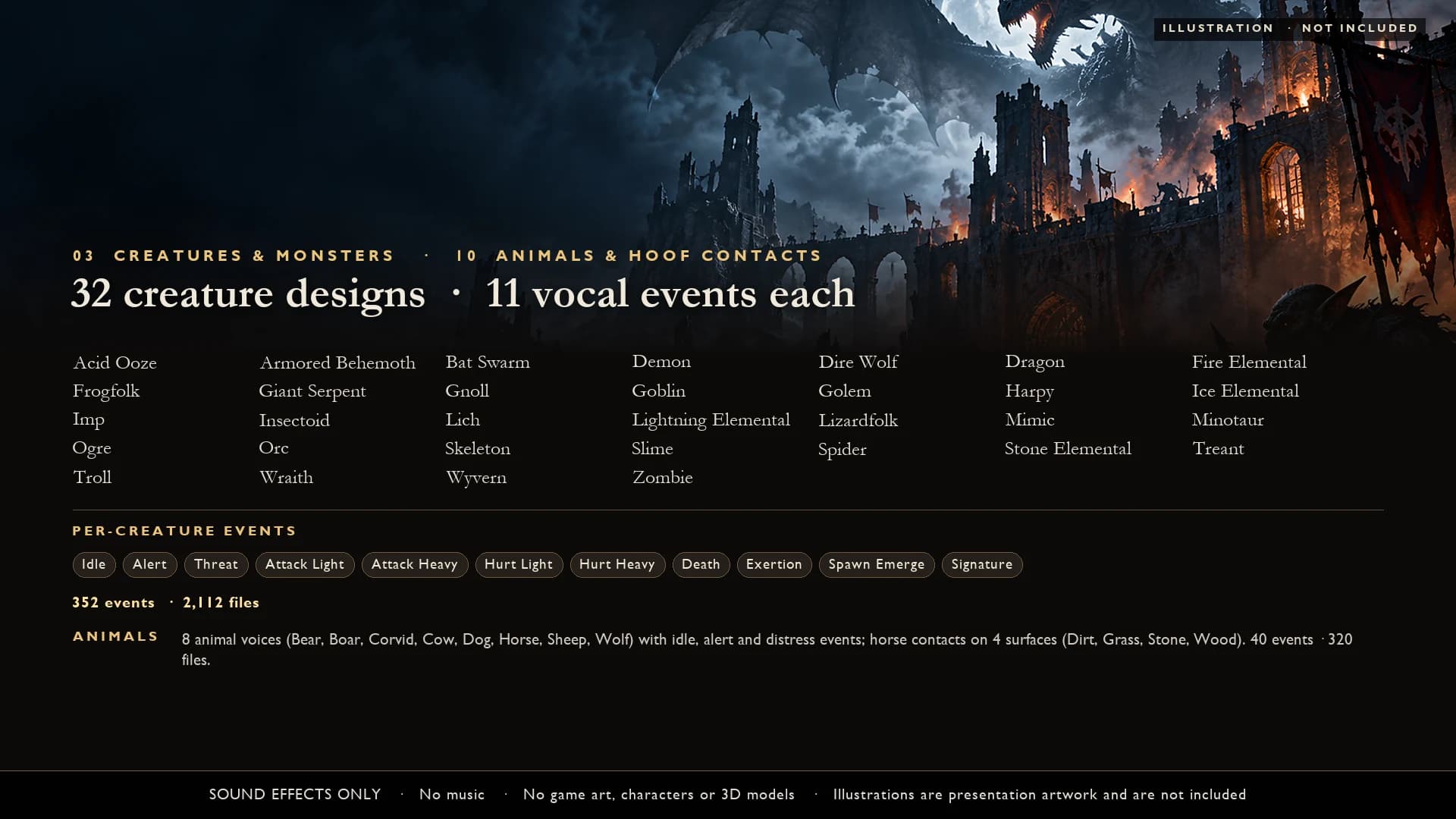Click the 'Gnoll' creature name
Image resolution: width=1456 pixels, height=819 pixels.
point(467,391)
